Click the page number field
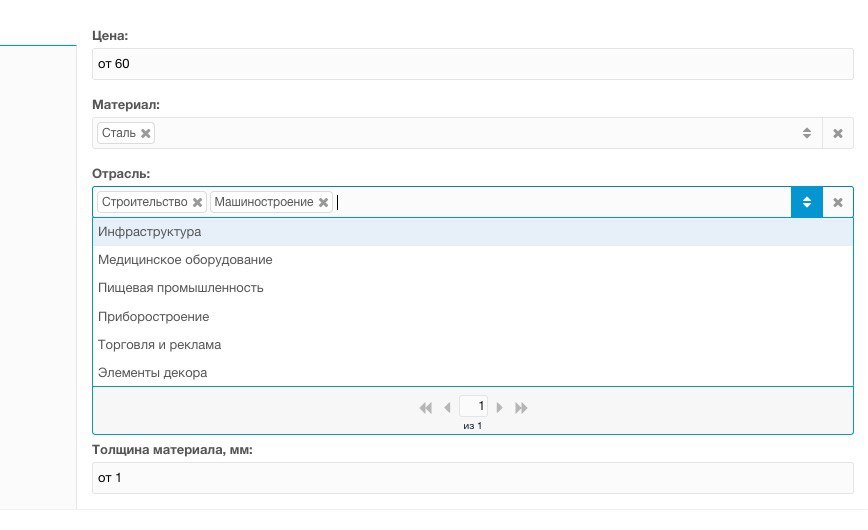The width and height of the screenshot is (868, 530). point(473,406)
